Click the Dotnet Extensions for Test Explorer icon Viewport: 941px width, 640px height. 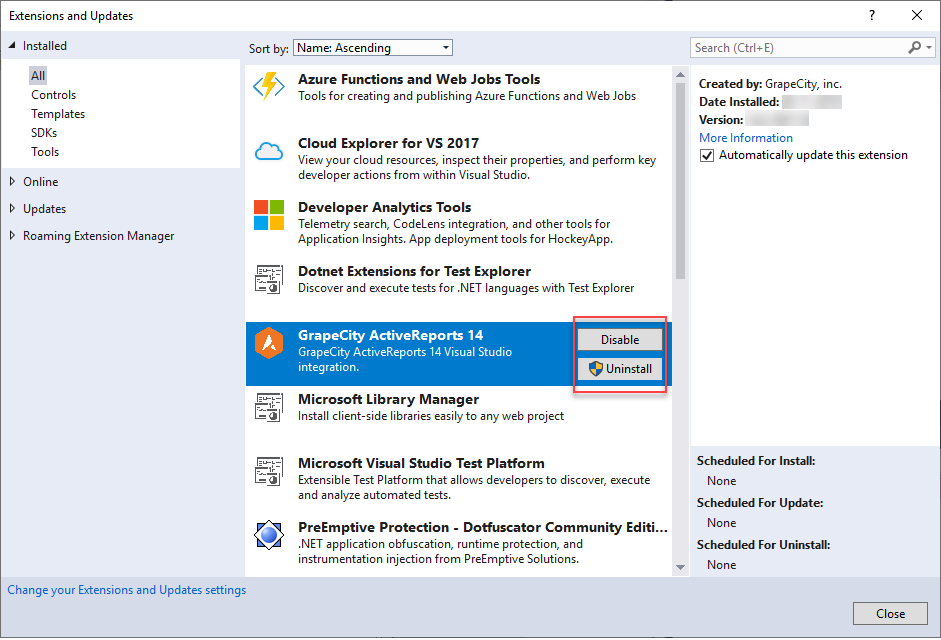(268, 280)
